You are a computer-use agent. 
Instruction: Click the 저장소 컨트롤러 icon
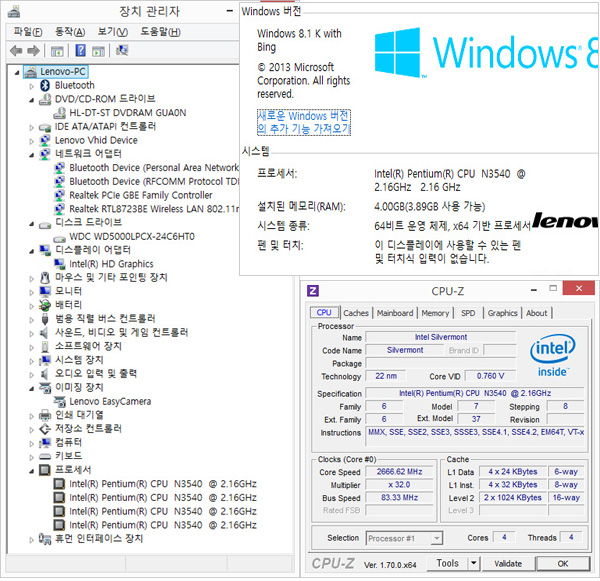[45, 429]
